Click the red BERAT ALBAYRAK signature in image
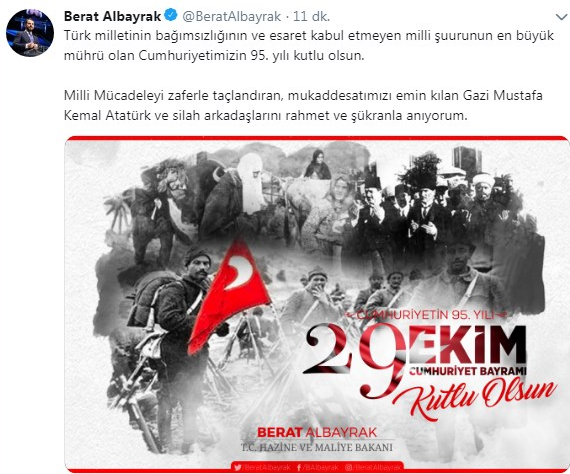Viewport: 570px width, 474px height. click(x=317, y=432)
